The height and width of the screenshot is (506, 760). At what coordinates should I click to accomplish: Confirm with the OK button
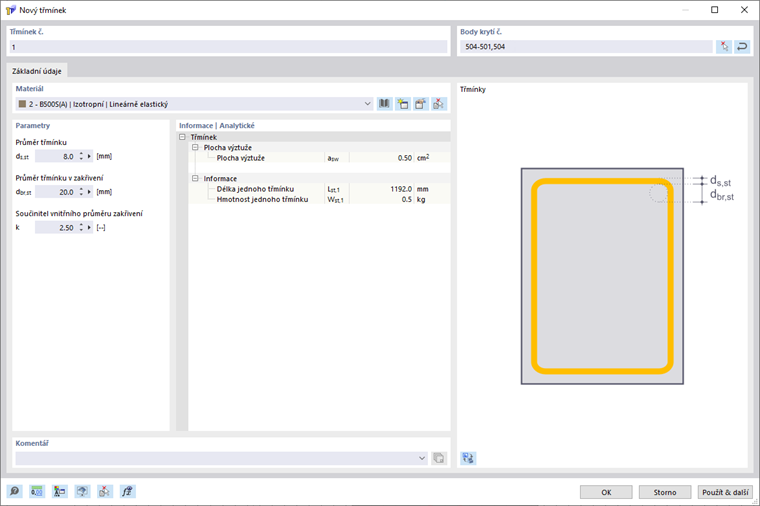[606, 492]
